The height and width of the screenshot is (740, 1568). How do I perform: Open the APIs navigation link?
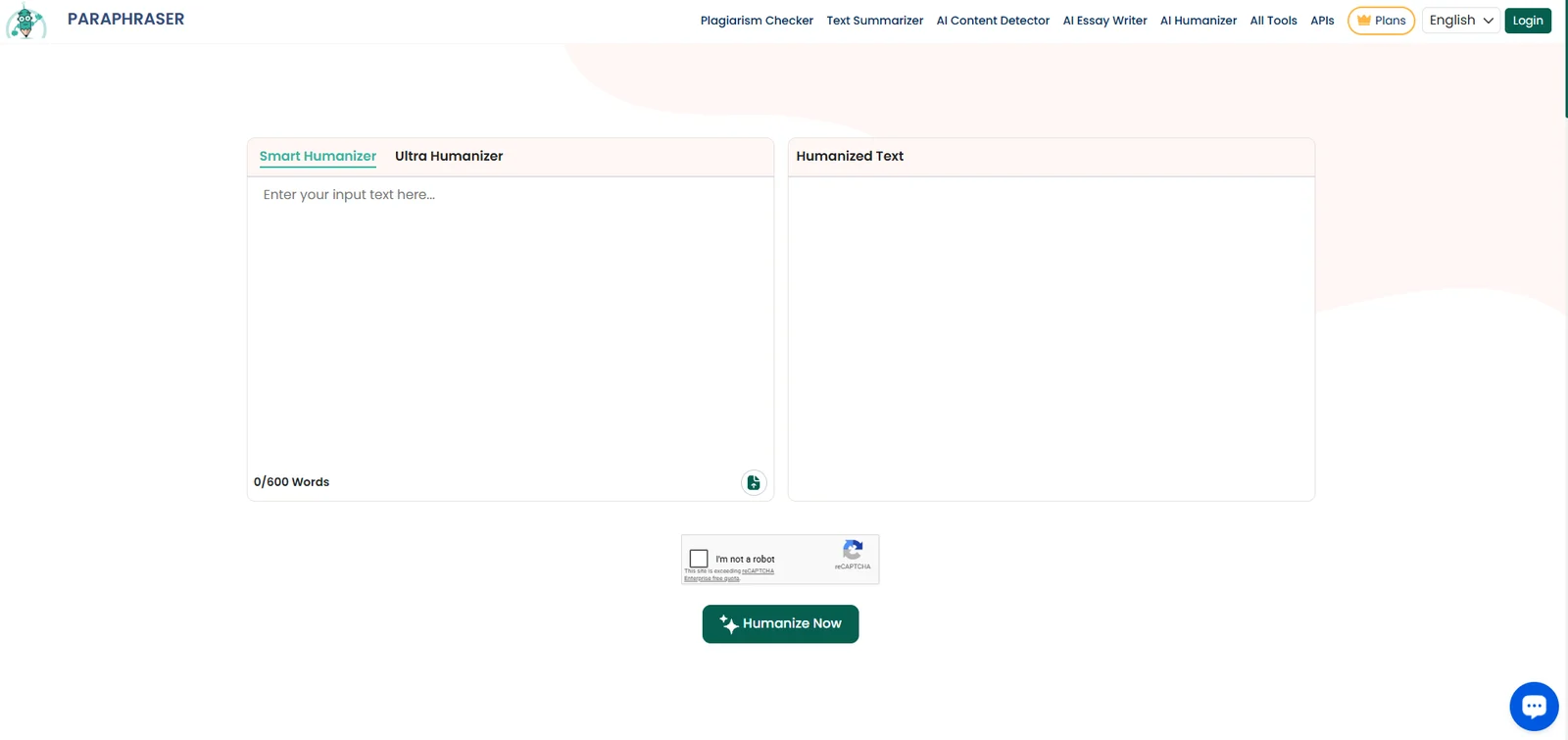click(1322, 21)
